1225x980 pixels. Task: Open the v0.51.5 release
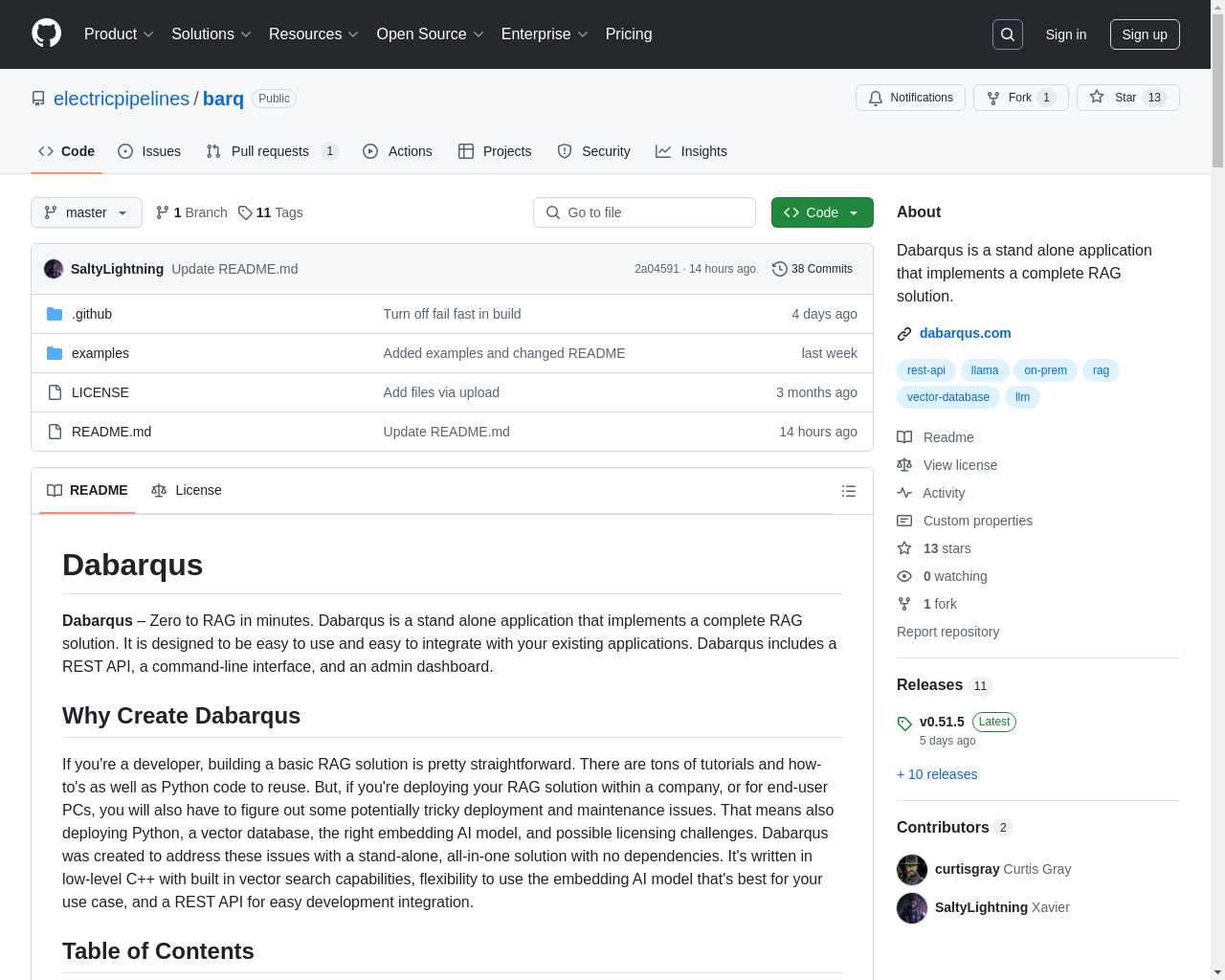point(942,722)
